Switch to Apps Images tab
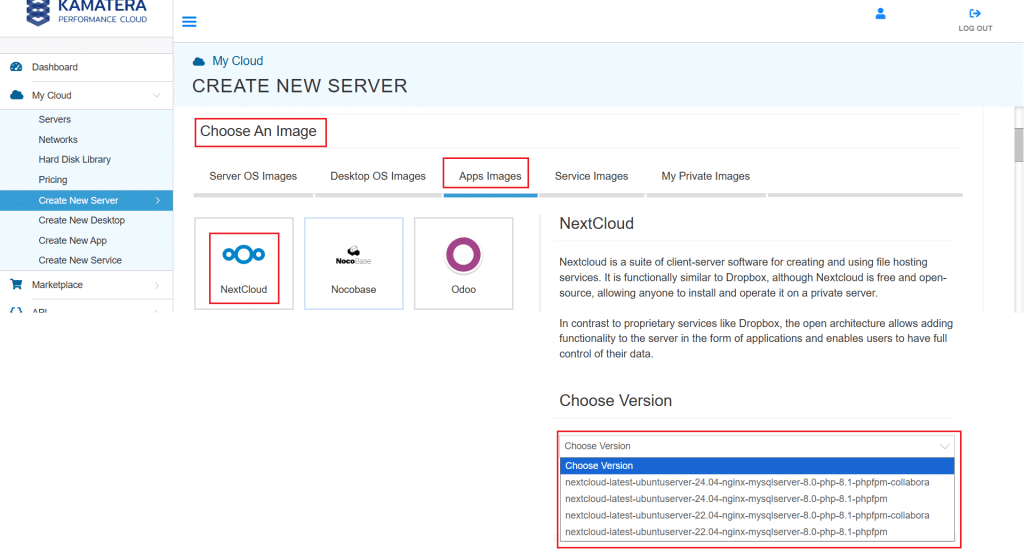The height and width of the screenshot is (557, 1024). coord(490,176)
